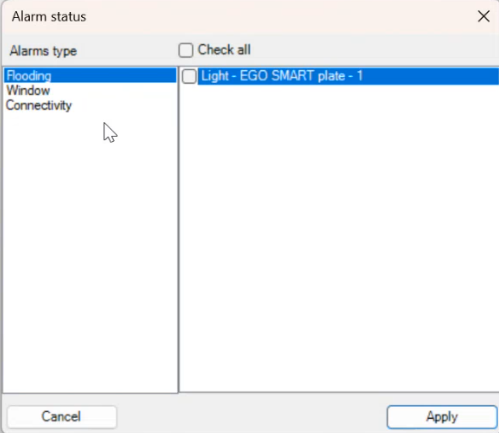Select the Light - EGO SMART plate - 1 row
Viewport: 499px width, 433px height.
tap(348, 76)
